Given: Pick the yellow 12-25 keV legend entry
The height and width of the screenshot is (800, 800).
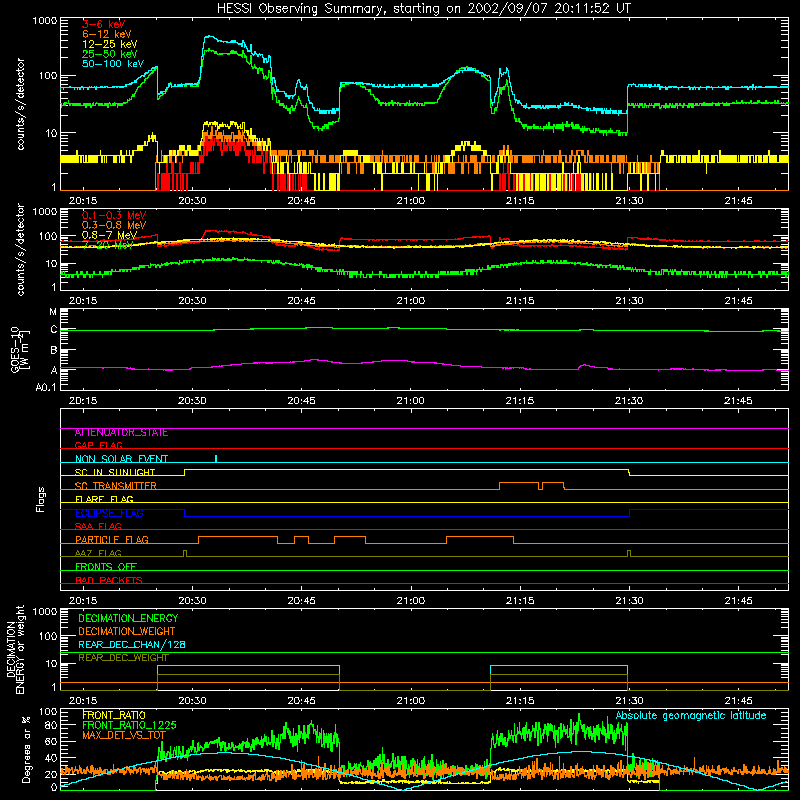Looking at the screenshot, I should tap(110, 44).
